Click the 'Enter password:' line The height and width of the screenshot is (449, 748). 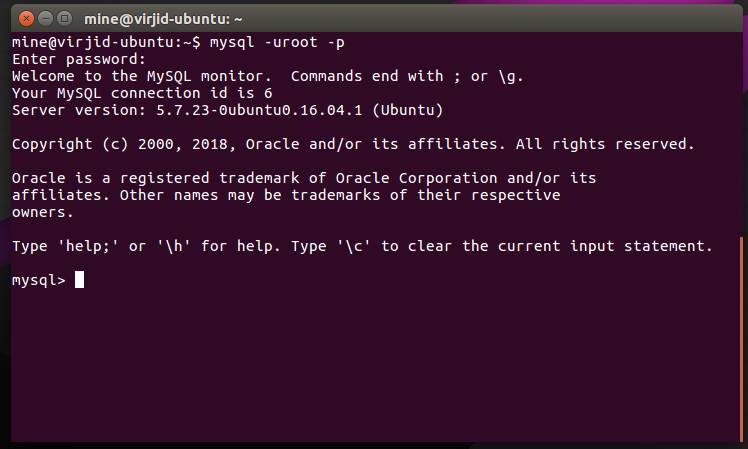(x=79, y=59)
